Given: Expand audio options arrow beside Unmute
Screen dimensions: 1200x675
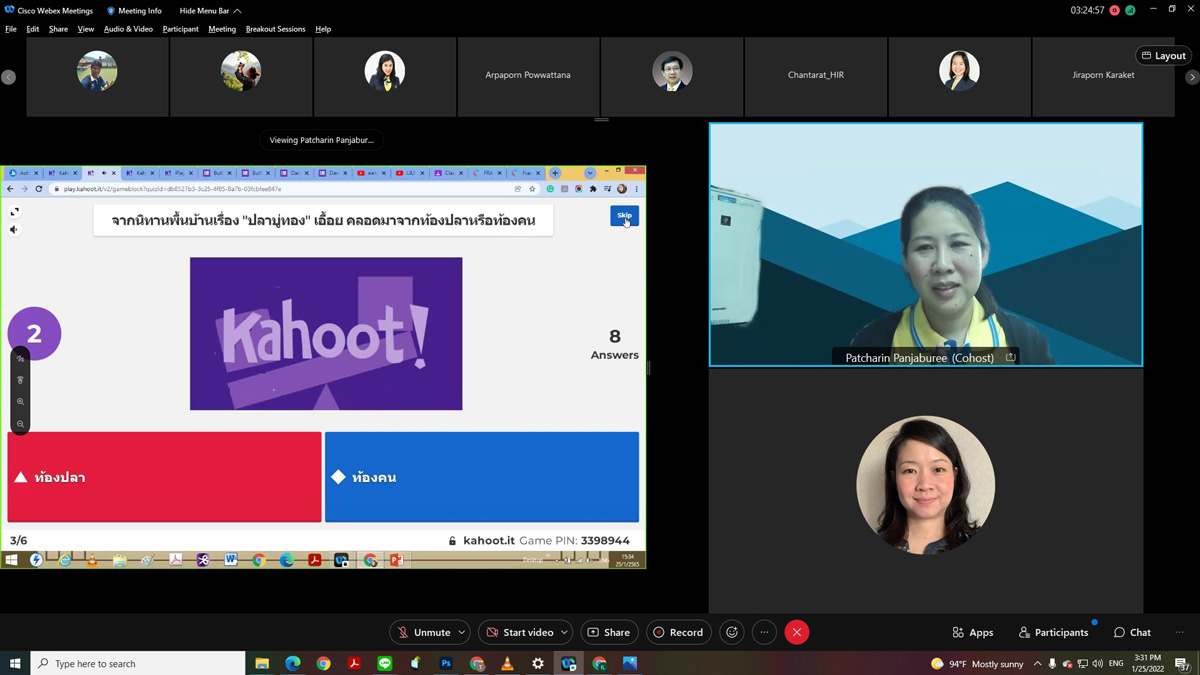Looking at the screenshot, I should [462, 632].
